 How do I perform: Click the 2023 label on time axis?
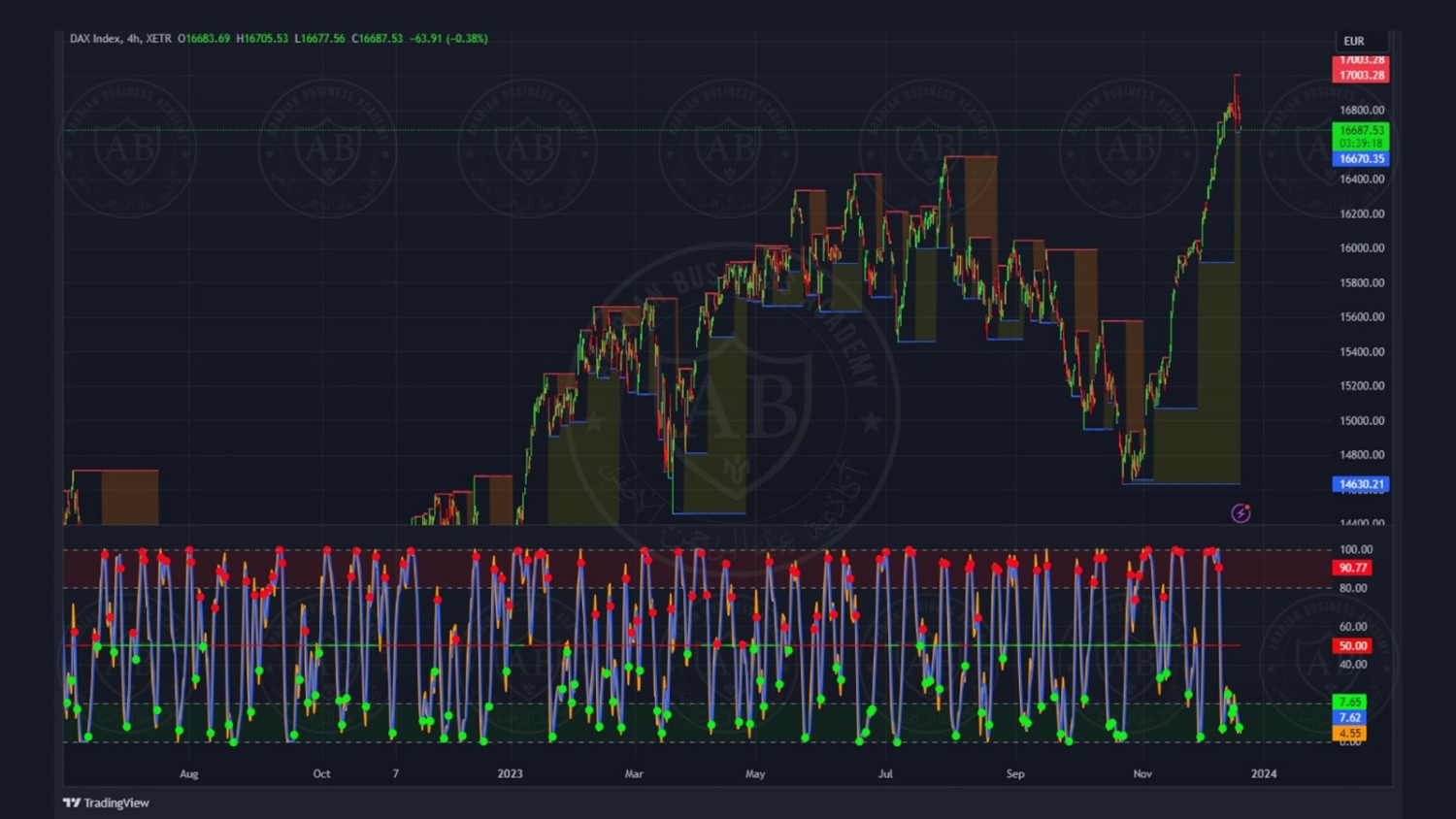tap(510, 774)
